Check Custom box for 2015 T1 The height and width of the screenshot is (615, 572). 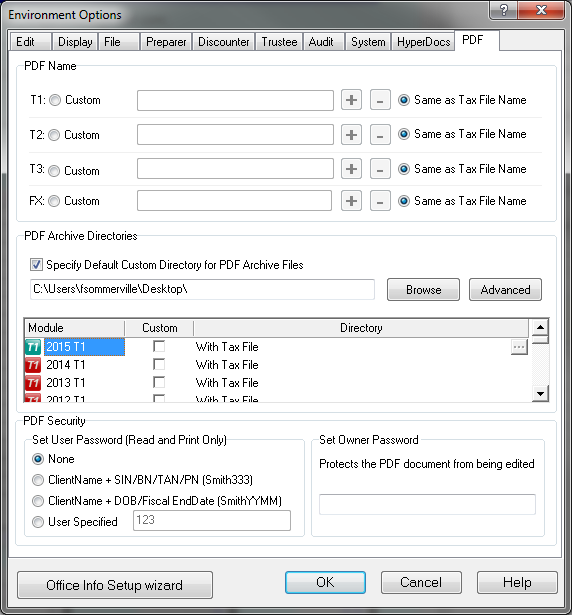tap(159, 346)
